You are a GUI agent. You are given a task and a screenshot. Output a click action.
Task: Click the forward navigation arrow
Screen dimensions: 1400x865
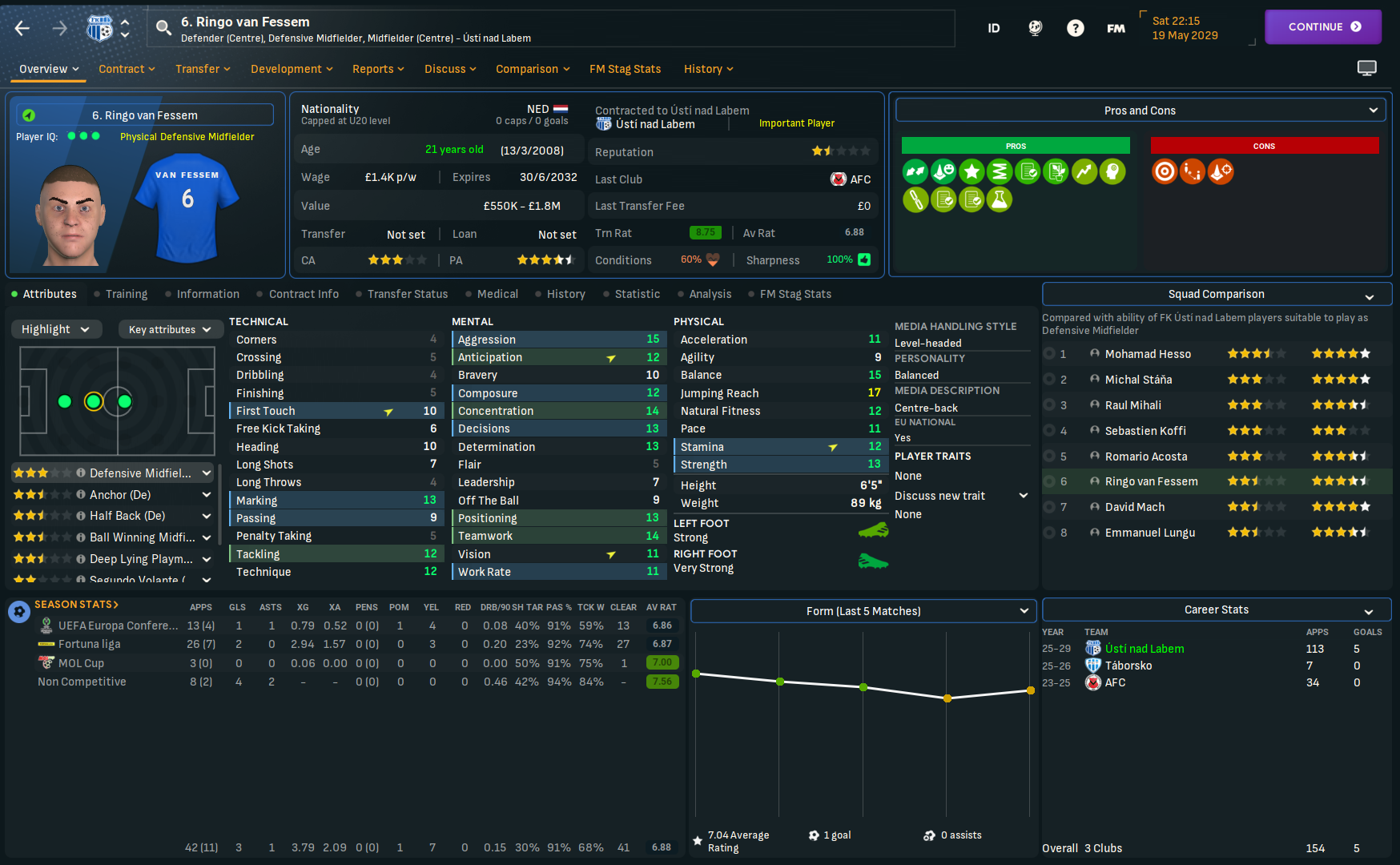tap(60, 28)
